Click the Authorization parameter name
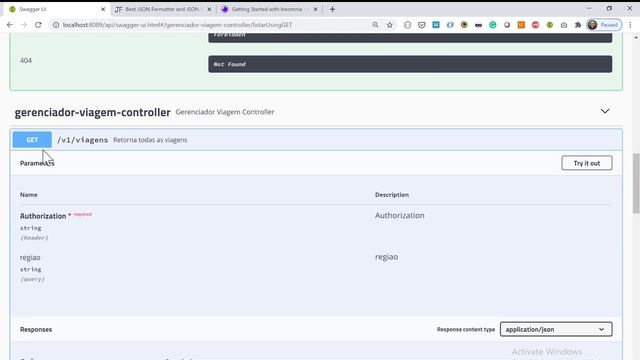Image resolution: width=640 pixels, height=360 pixels. point(43,216)
